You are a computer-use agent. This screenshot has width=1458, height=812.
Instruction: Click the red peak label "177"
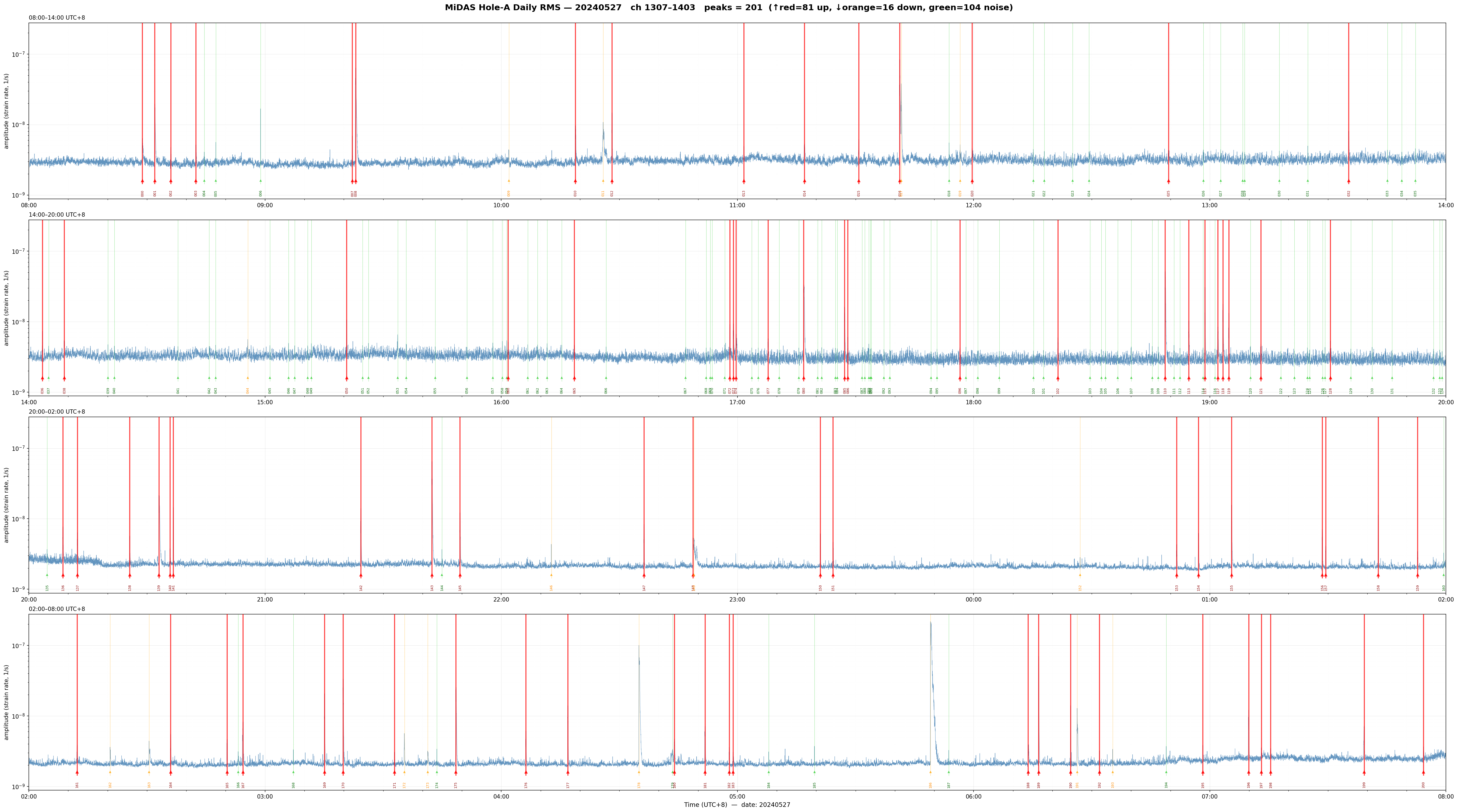(568, 785)
